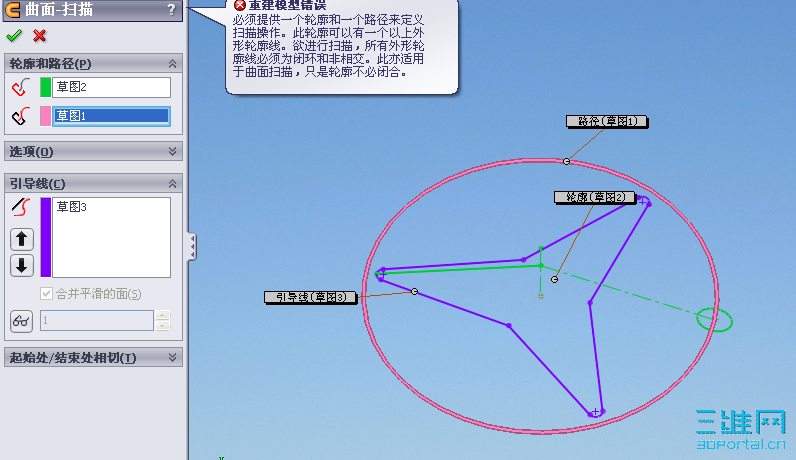Move guide curve up with up arrow
Image resolution: width=796 pixels, height=460 pixels.
pyautogui.click(x=22, y=239)
